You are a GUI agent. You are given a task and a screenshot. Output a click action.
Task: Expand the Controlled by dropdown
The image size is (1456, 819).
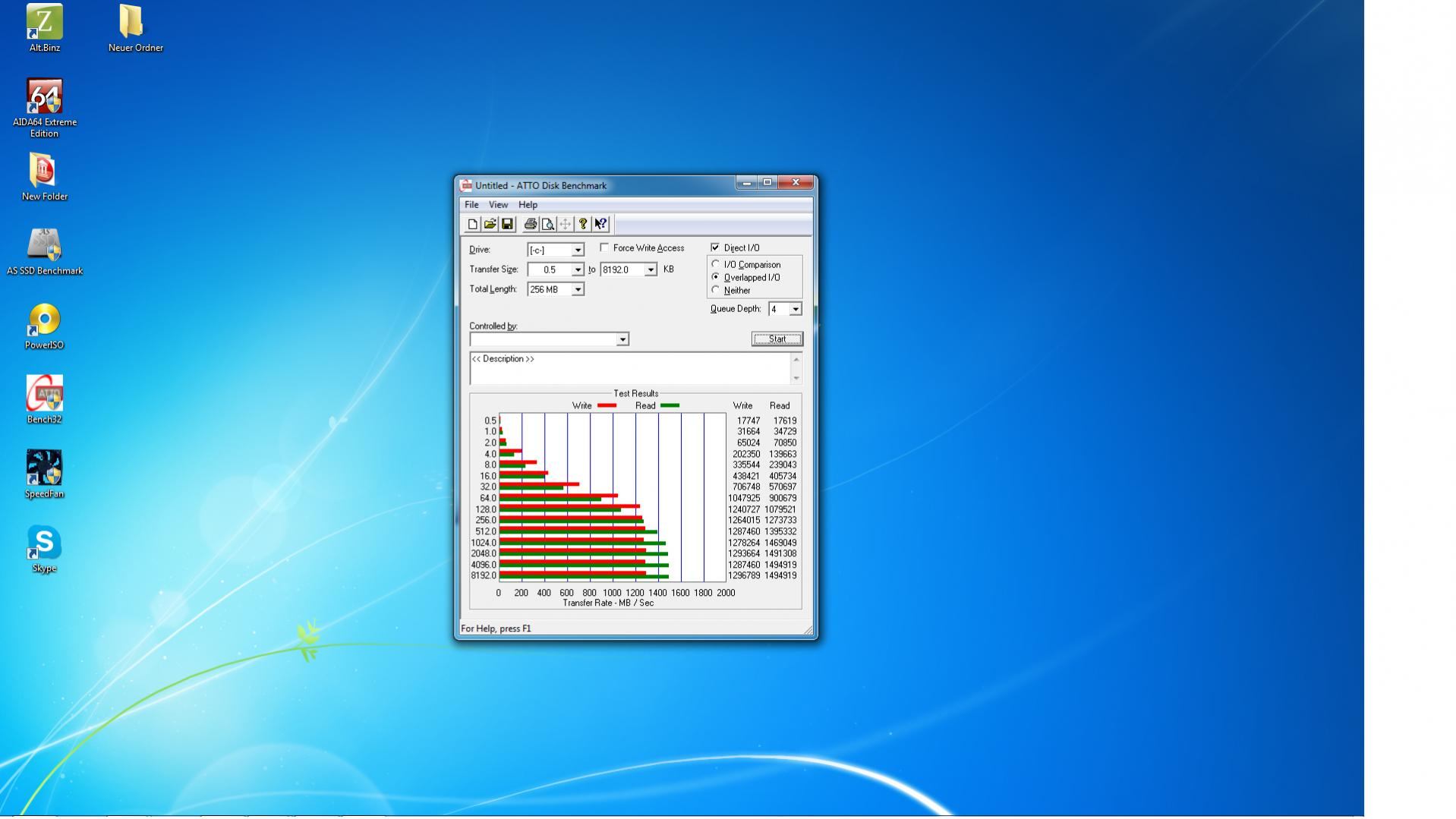pyautogui.click(x=622, y=339)
